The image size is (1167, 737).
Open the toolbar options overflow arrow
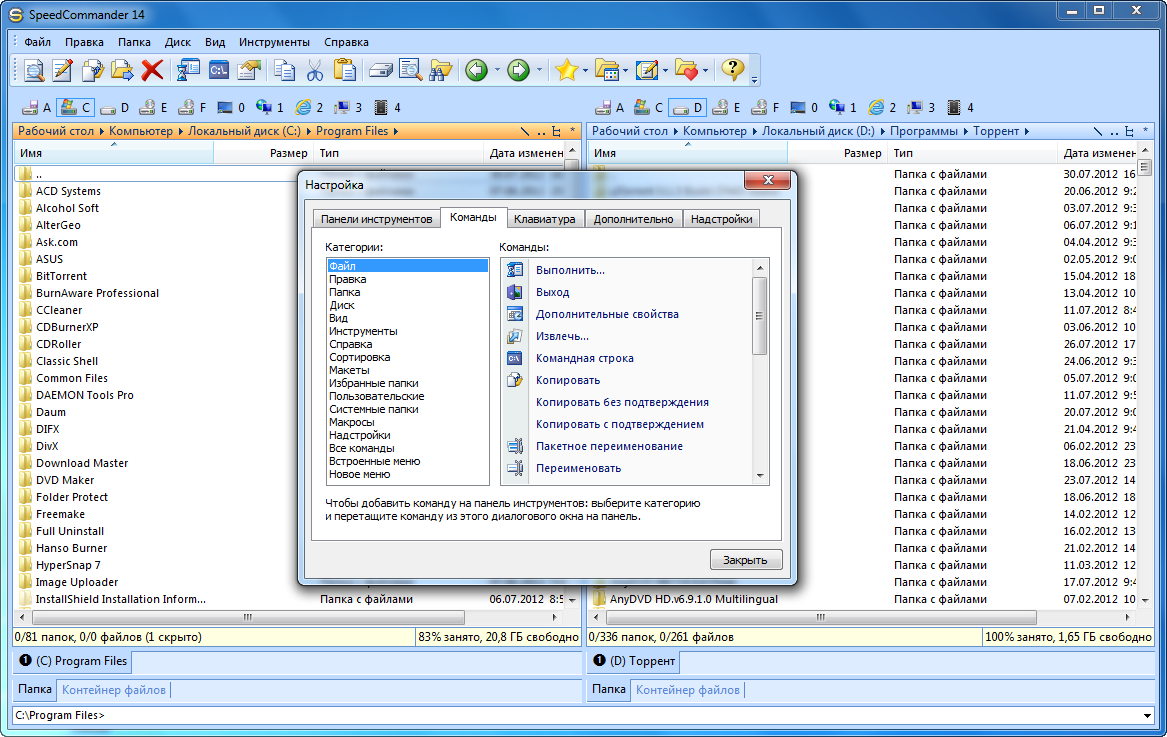[x=754, y=78]
